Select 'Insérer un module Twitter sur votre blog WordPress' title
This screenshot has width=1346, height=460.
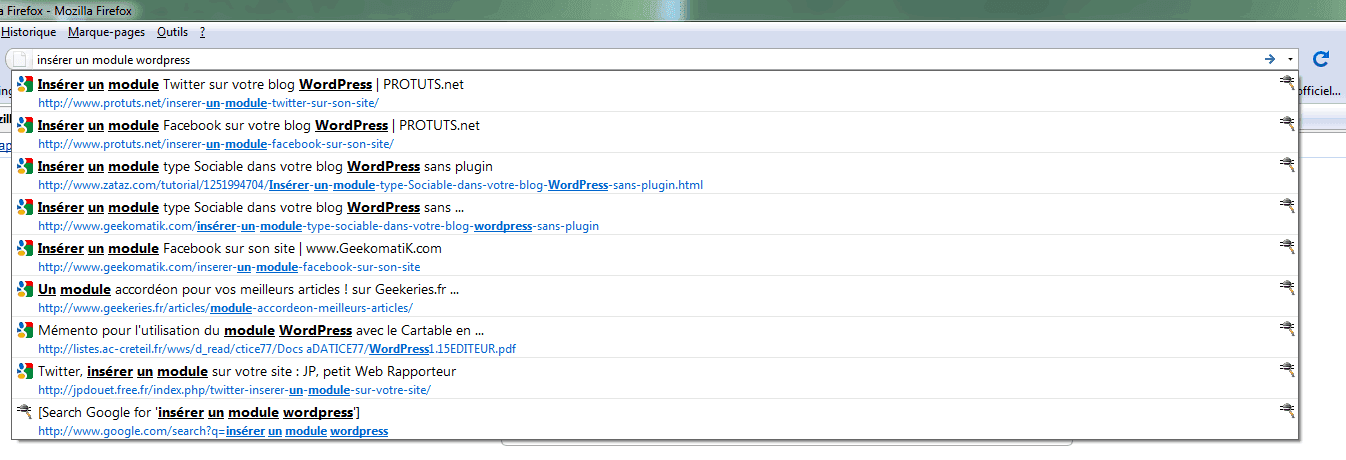click(250, 85)
